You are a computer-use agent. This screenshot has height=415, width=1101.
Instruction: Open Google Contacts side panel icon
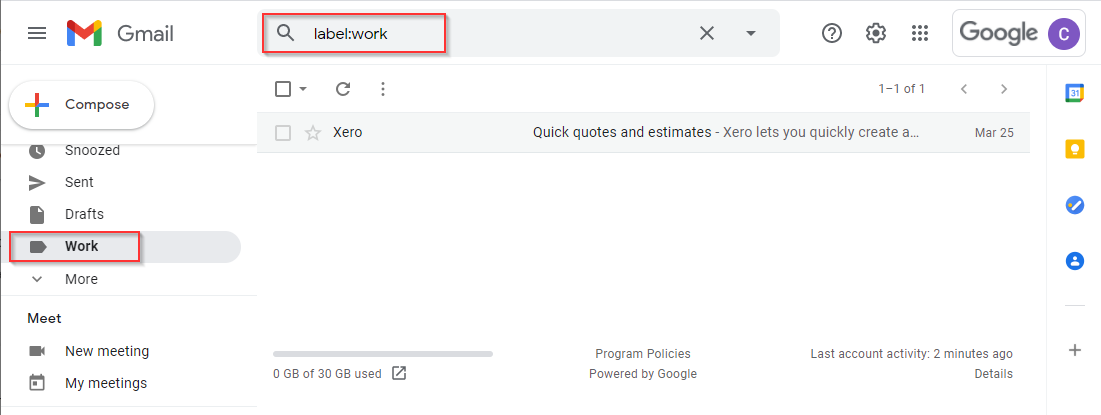(1075, 261)
